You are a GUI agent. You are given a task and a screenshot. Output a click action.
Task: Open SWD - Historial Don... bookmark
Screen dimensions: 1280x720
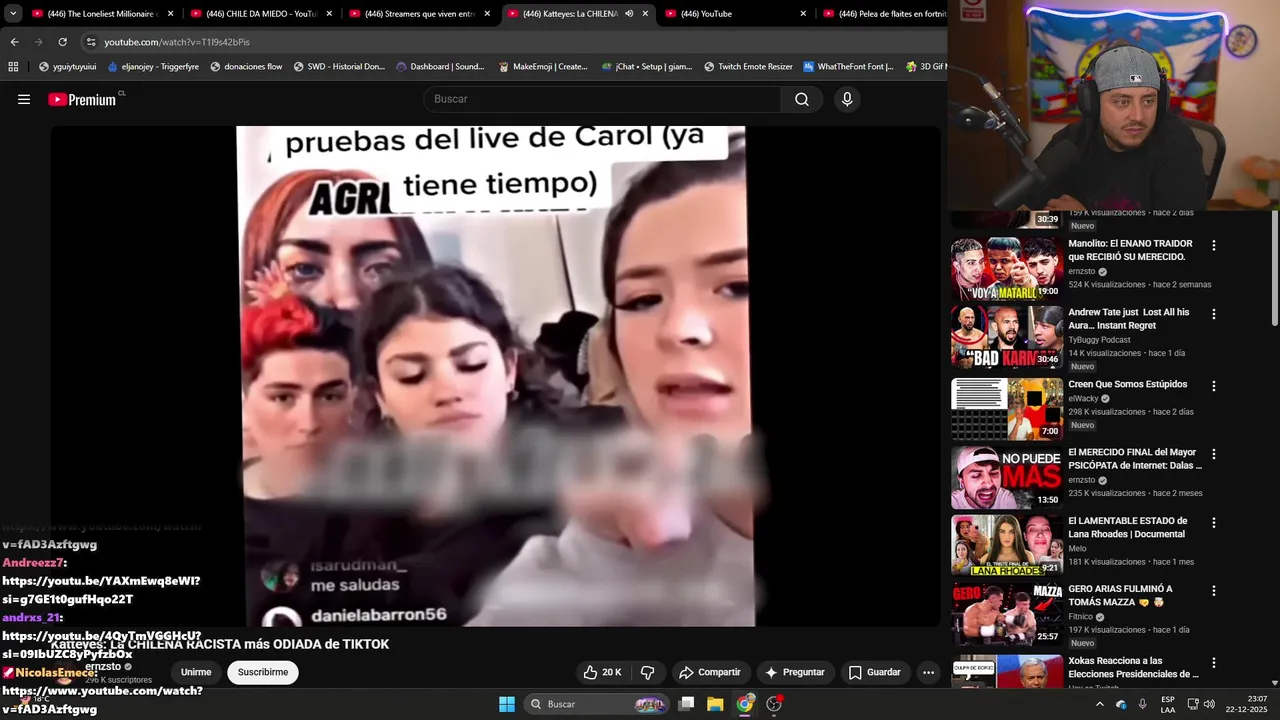pos(339,66)
